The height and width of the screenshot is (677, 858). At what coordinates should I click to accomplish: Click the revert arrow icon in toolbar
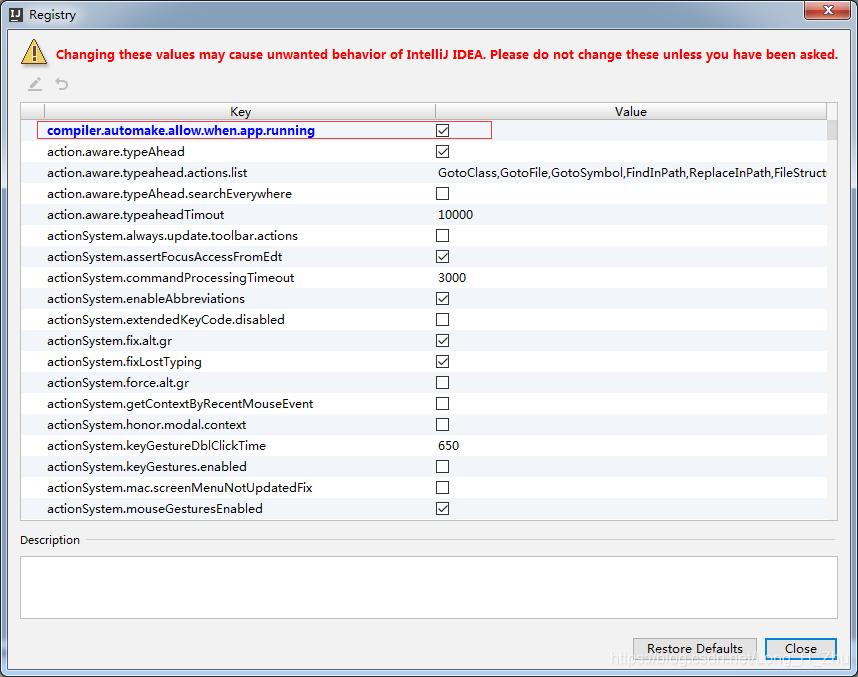click(x=62, y=84)
